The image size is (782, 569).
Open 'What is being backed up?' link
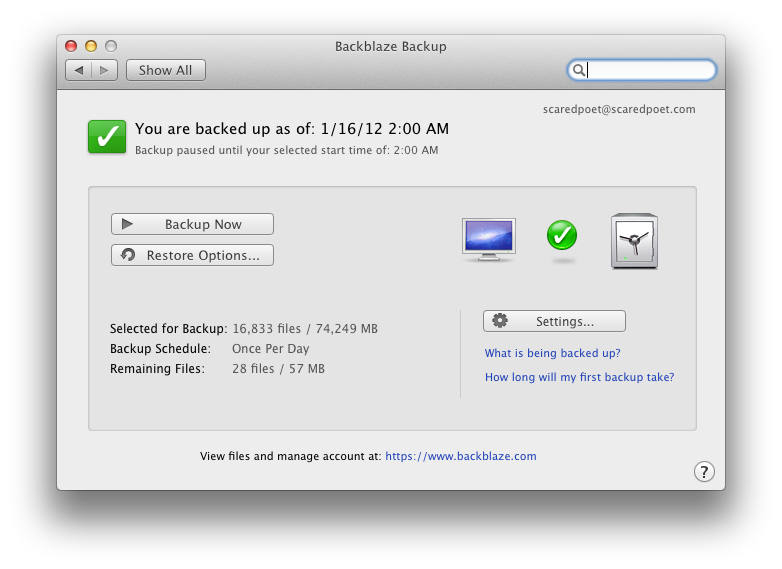pos(553,353)
